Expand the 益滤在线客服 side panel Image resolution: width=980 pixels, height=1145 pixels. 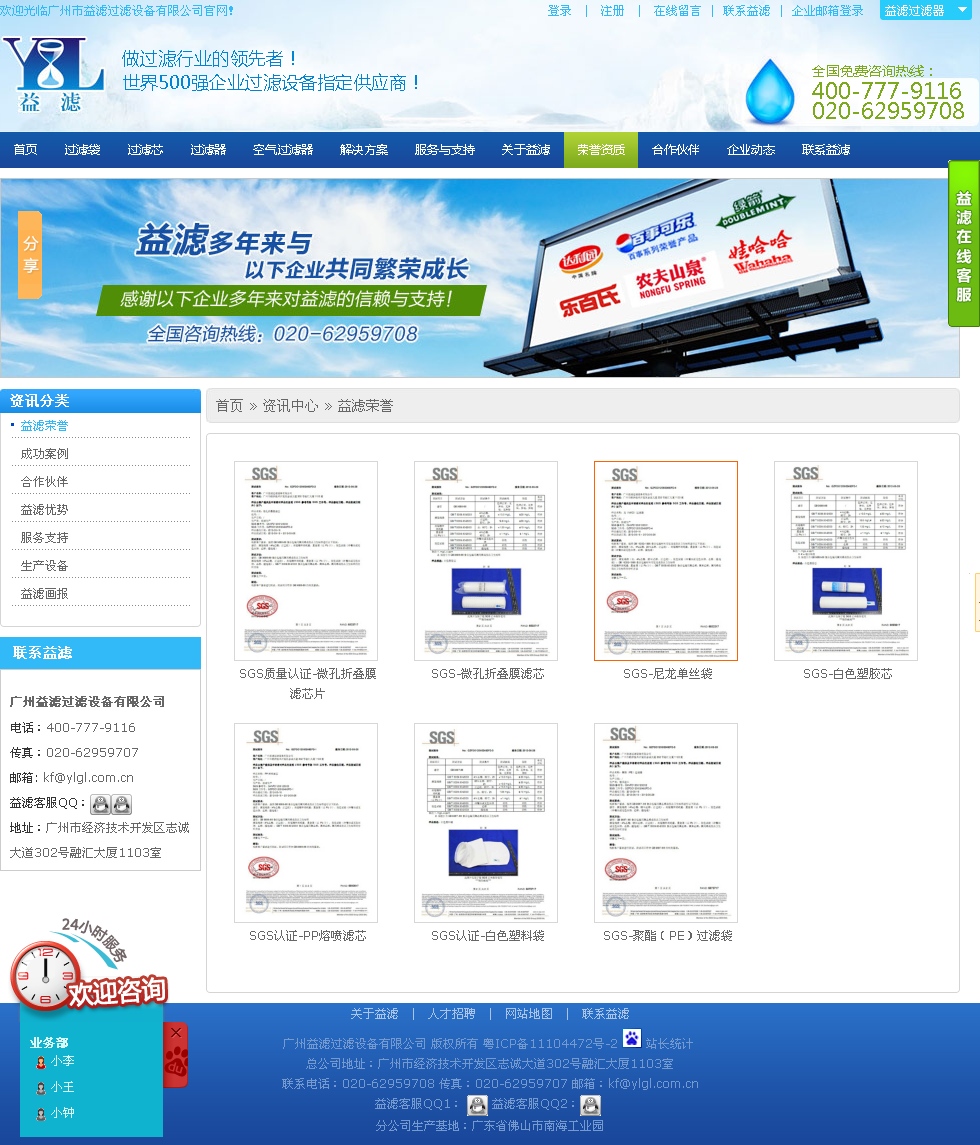(x=963, y=245)
